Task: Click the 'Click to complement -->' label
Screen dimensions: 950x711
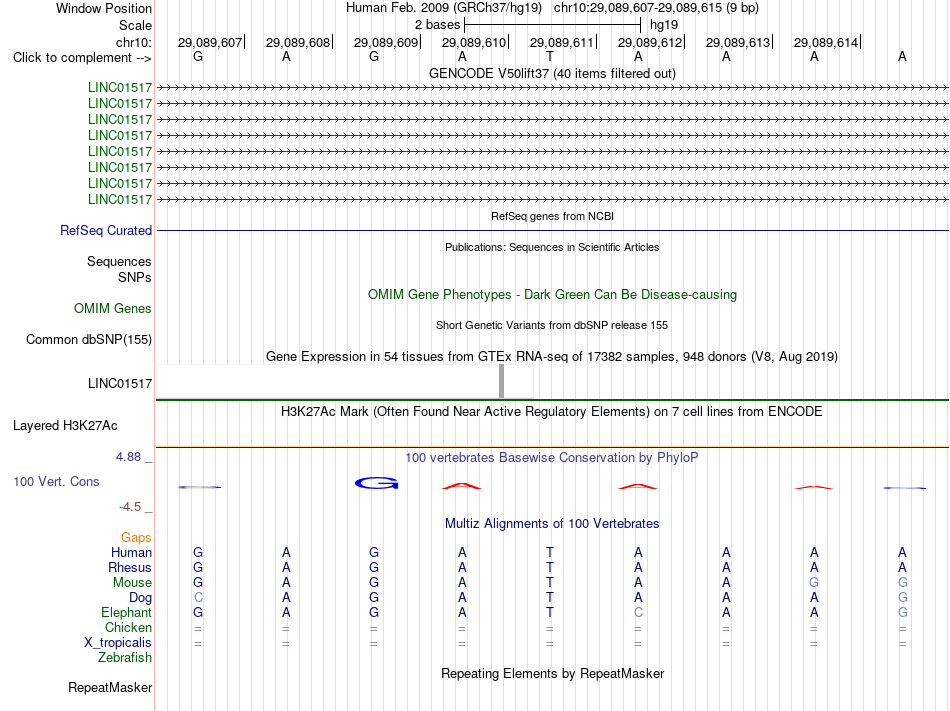Action: pyautogui.click(x=82, y=58)
